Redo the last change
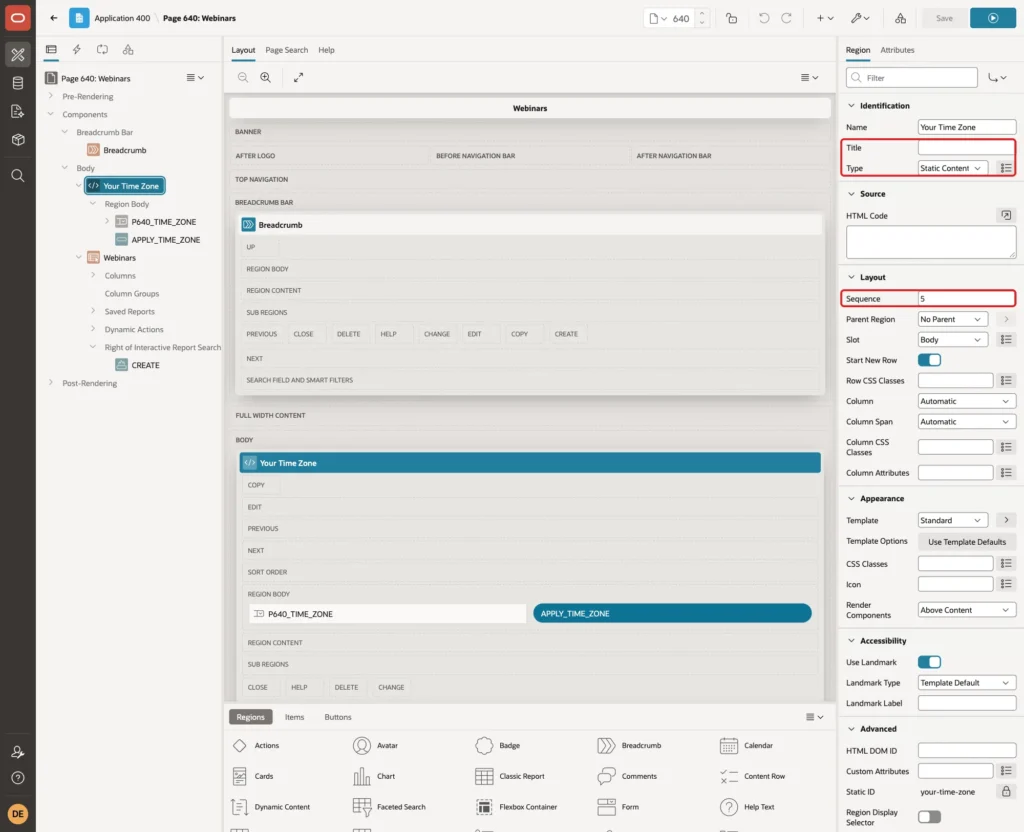 coord(786,18)
